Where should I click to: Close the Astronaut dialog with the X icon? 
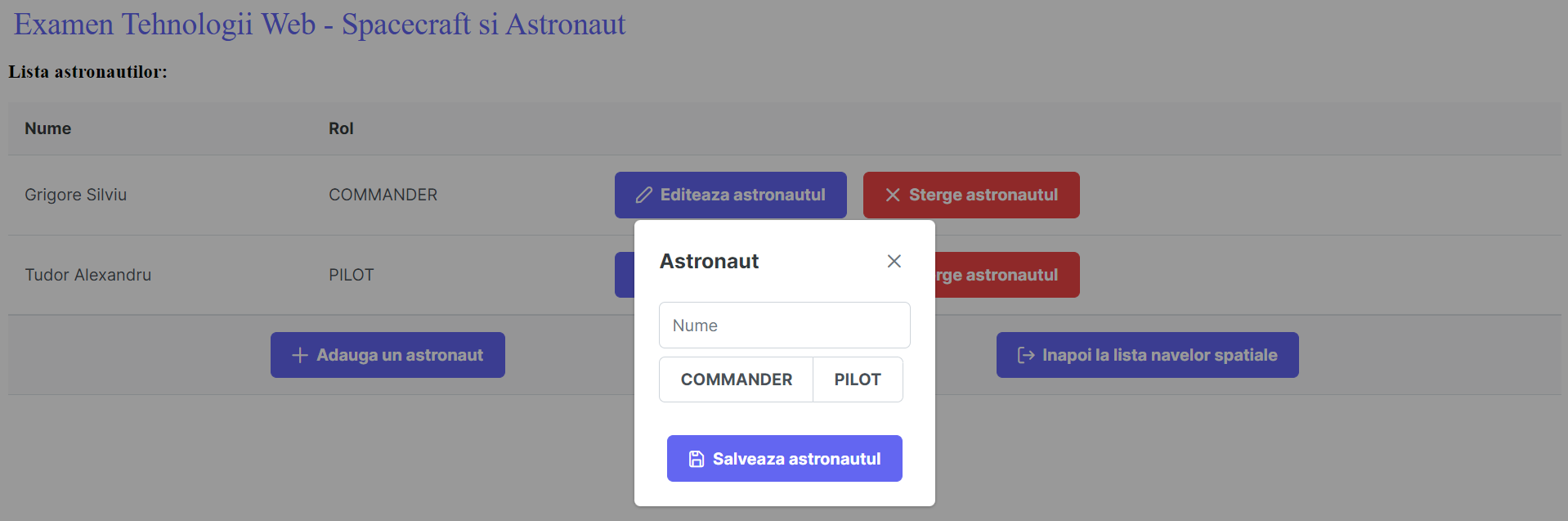pyautogui.click(x=894, y=261)
